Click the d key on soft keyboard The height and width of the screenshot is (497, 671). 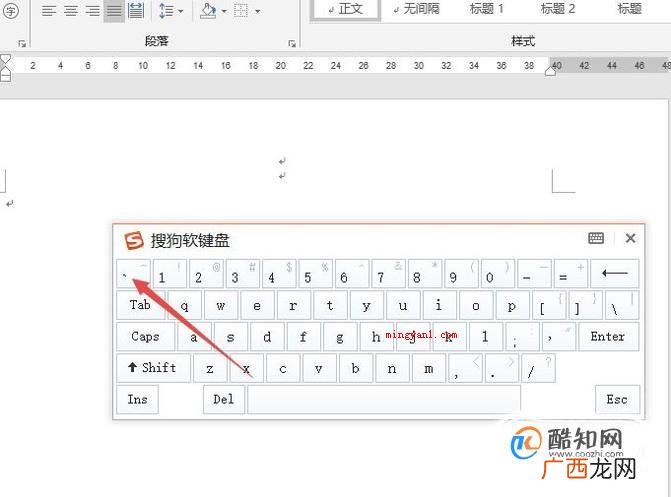click(267, 336)
